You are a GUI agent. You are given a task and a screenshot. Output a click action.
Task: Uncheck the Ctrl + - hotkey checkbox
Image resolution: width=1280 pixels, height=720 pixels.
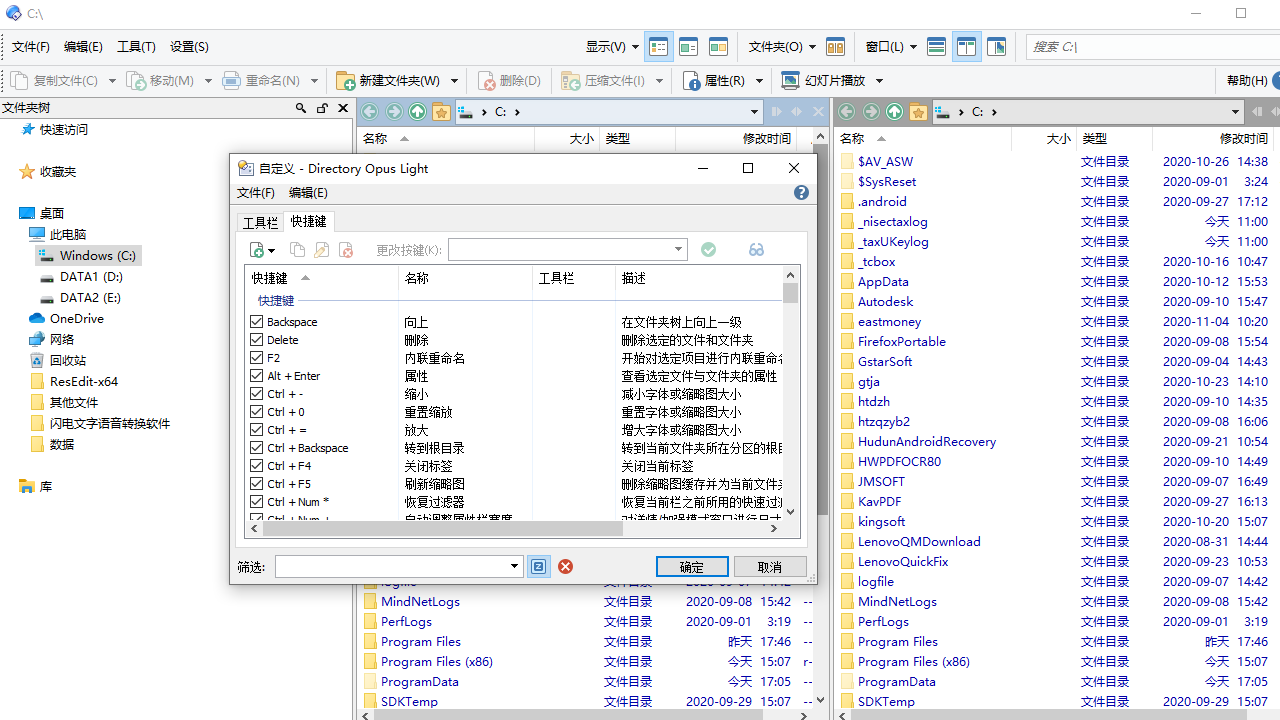click(x=257, y=394)
